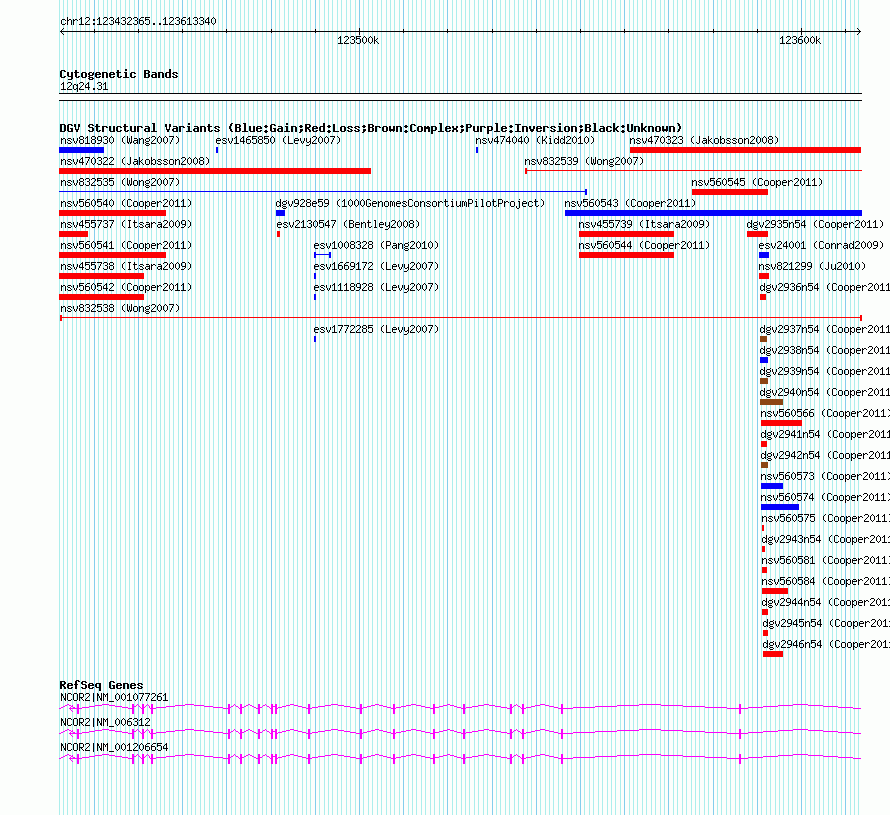Select the nsv560542 (Cooper2011) label

click(x=126, y=287)
